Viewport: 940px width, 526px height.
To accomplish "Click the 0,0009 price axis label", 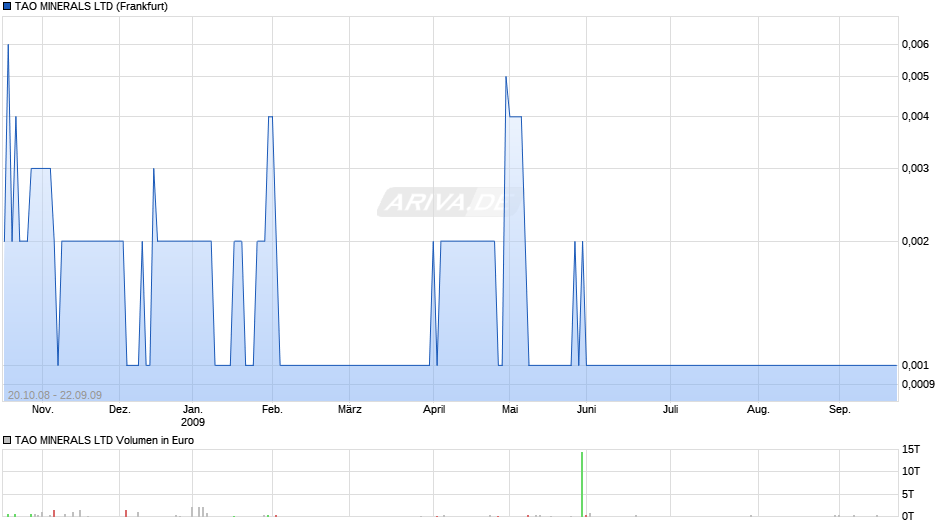I will click(918, 384).
